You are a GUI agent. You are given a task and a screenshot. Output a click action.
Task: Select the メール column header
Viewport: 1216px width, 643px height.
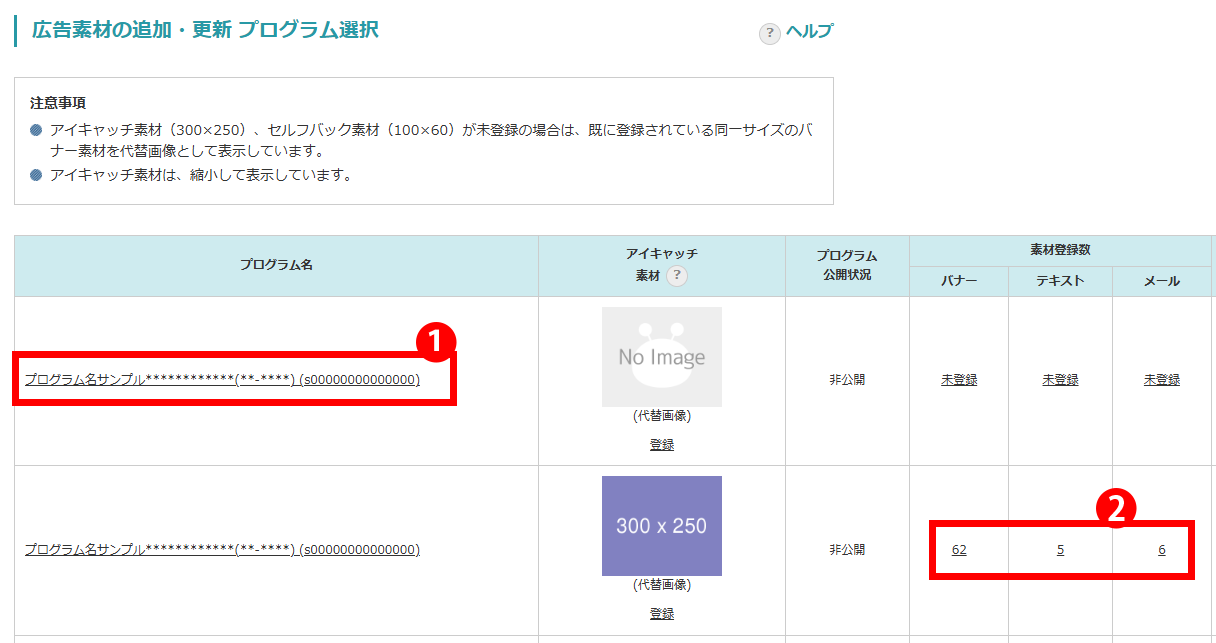(1161, 282)
